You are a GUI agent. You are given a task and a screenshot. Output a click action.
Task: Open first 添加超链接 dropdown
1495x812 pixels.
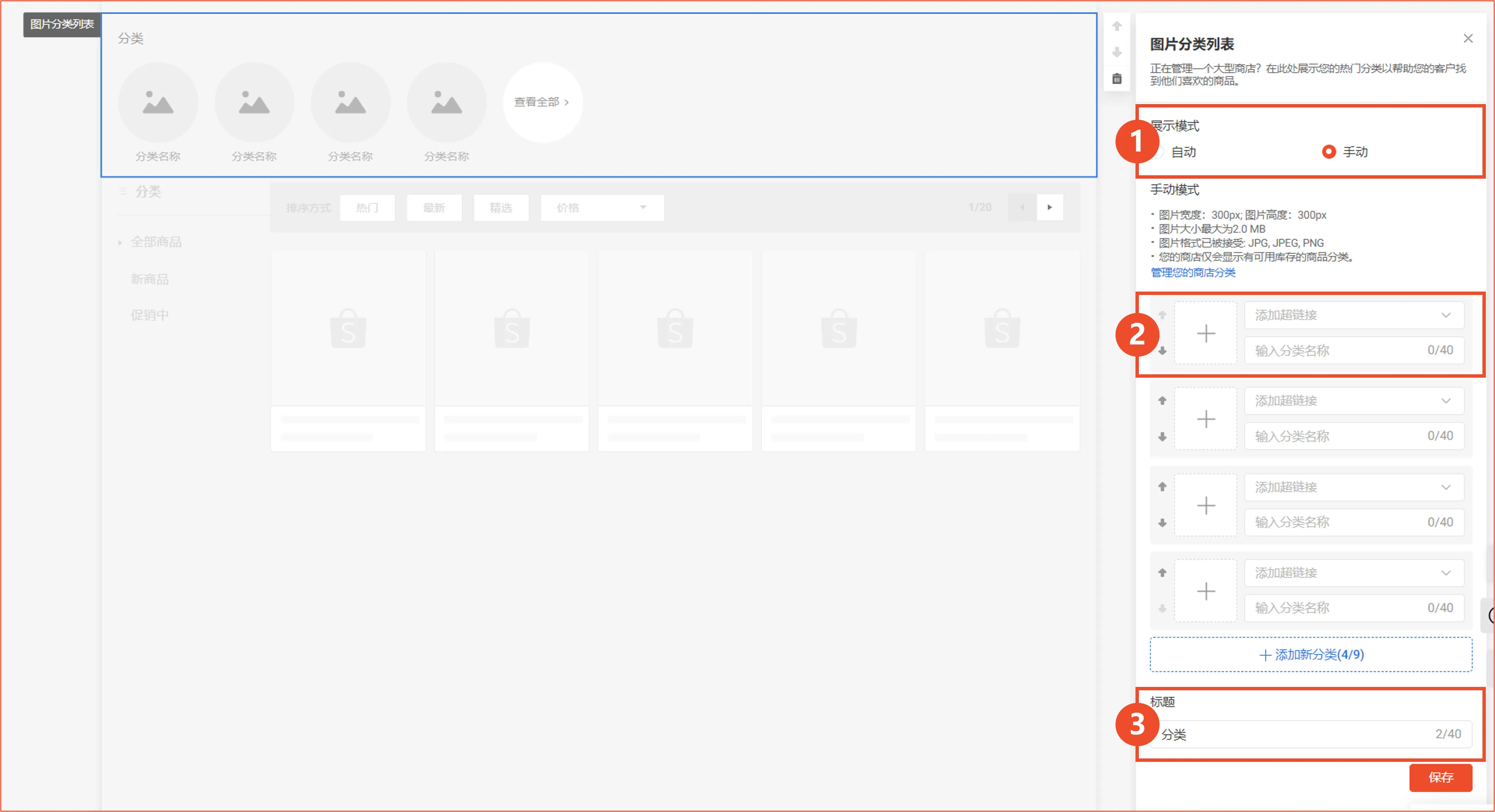pos(1353,315)
